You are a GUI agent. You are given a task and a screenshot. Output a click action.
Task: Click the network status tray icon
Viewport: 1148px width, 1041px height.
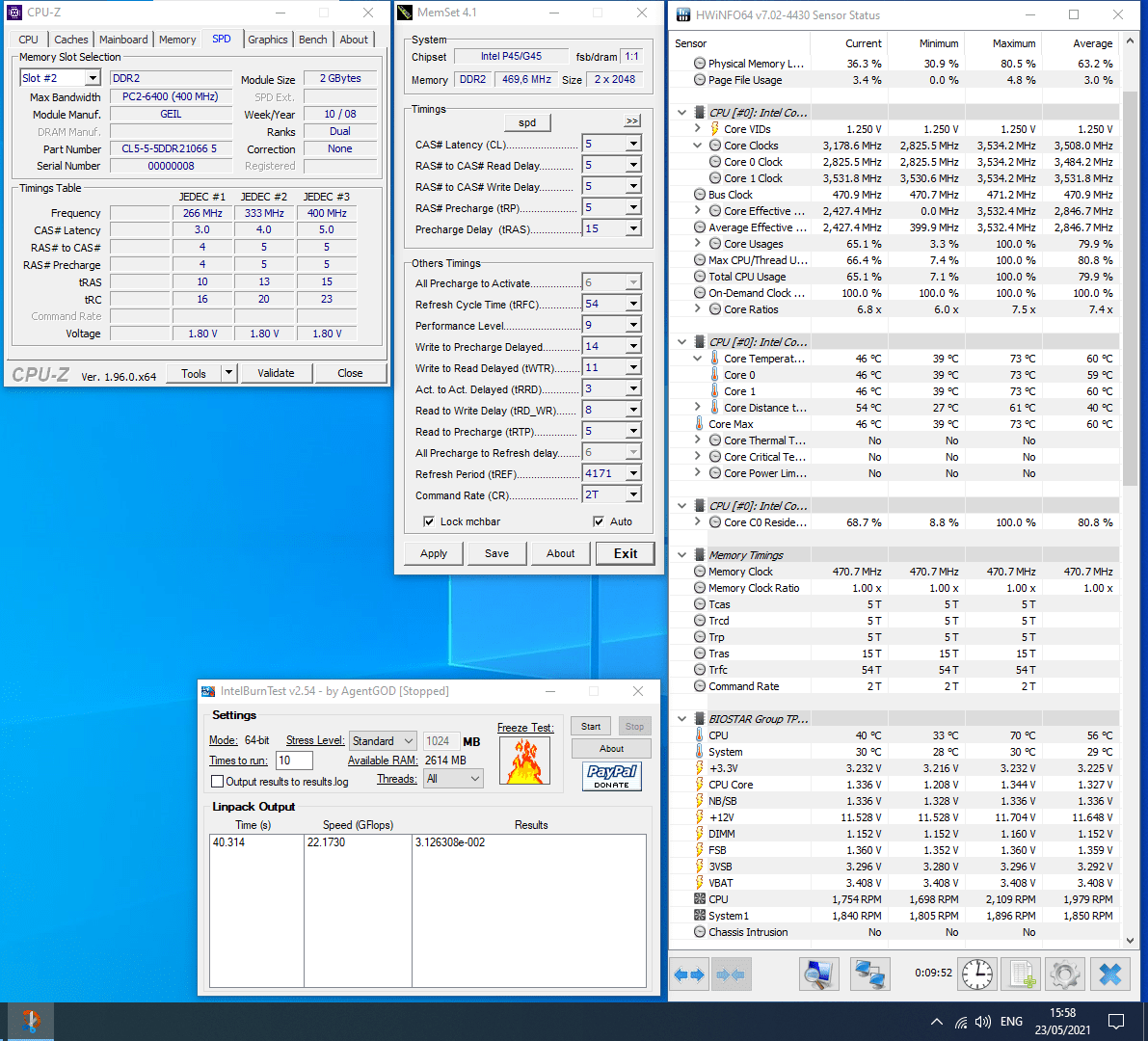961,1022
